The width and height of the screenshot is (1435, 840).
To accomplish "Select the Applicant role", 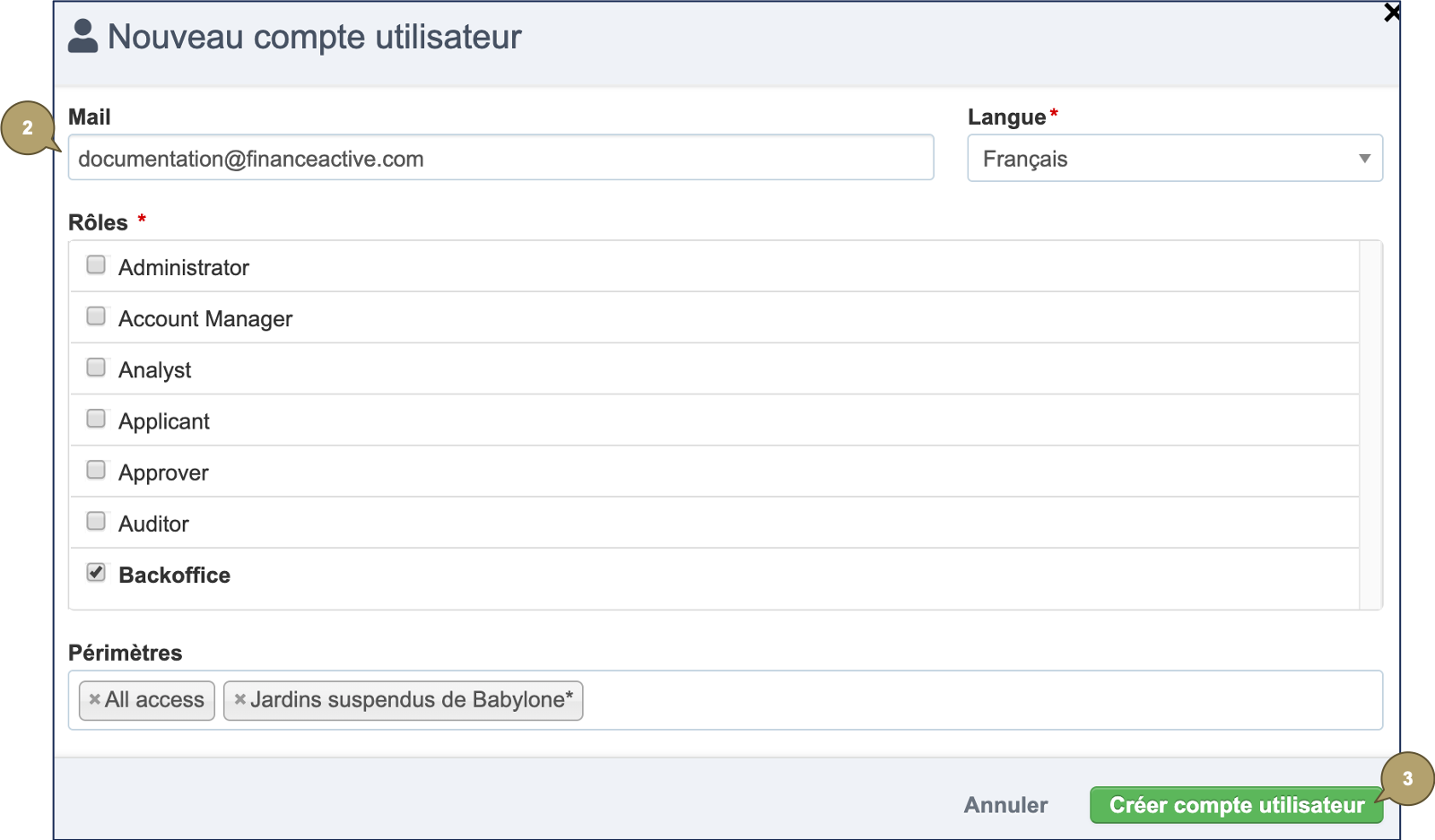I will (96, 418).
